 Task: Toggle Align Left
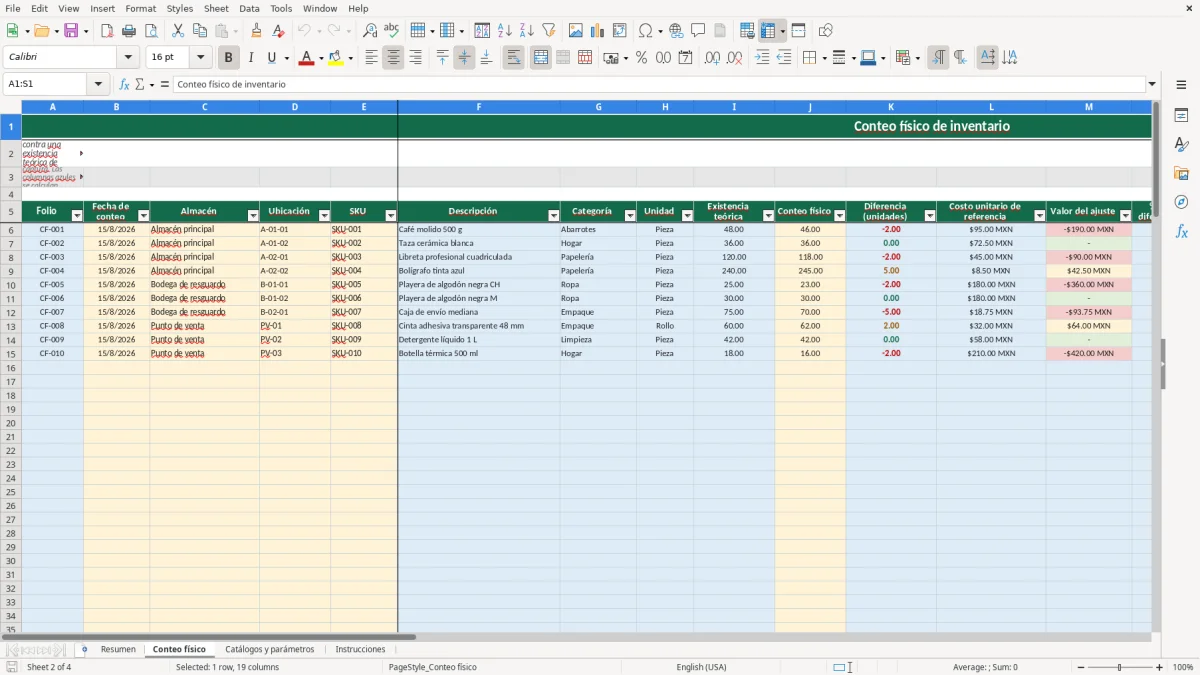click(371, 58)
